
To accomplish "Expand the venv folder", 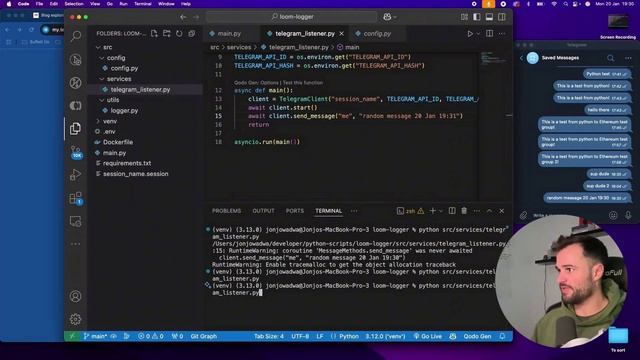I will pos(98,121).
